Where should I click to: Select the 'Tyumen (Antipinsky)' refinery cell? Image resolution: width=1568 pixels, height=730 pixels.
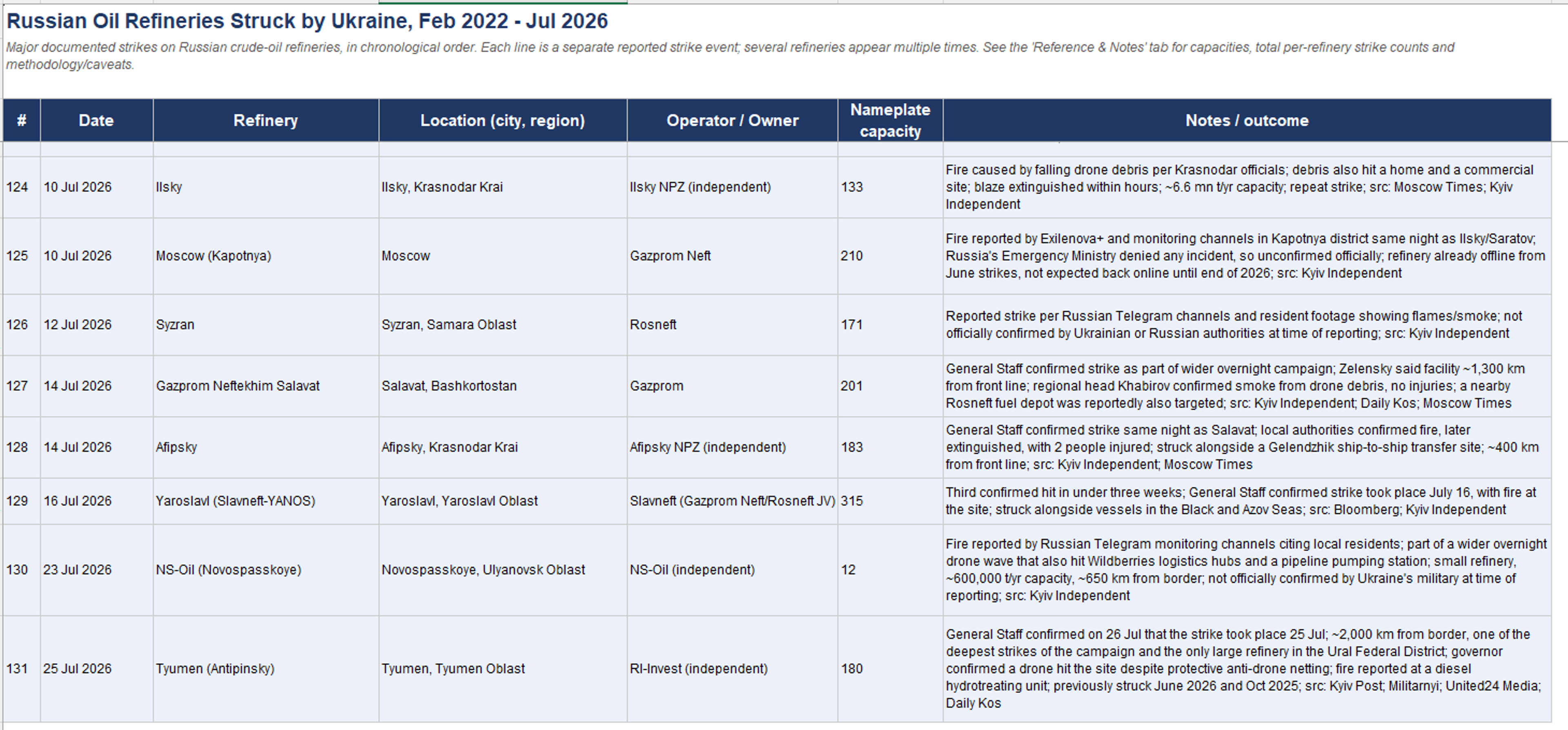(x=266, y=669)
